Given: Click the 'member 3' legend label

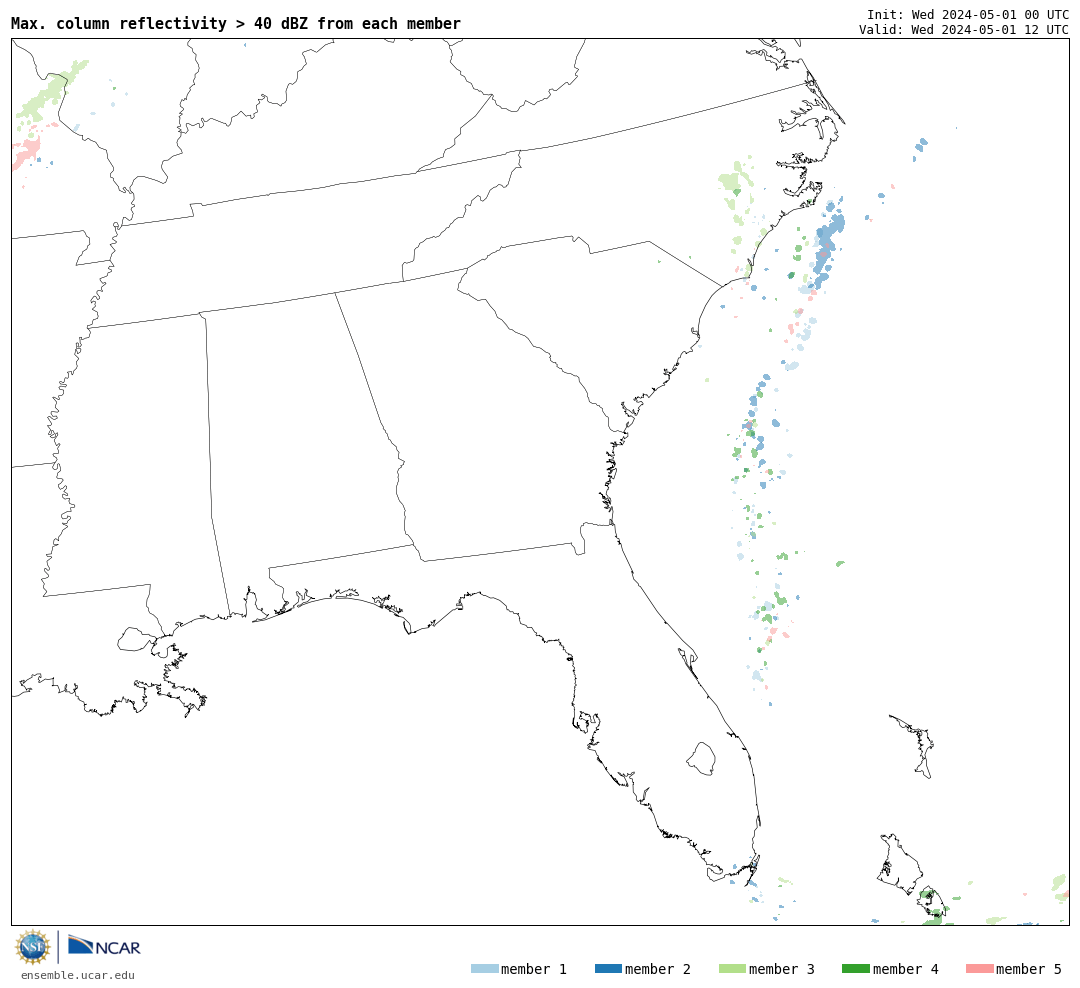Looking at the screenshot, I should 782,969.
